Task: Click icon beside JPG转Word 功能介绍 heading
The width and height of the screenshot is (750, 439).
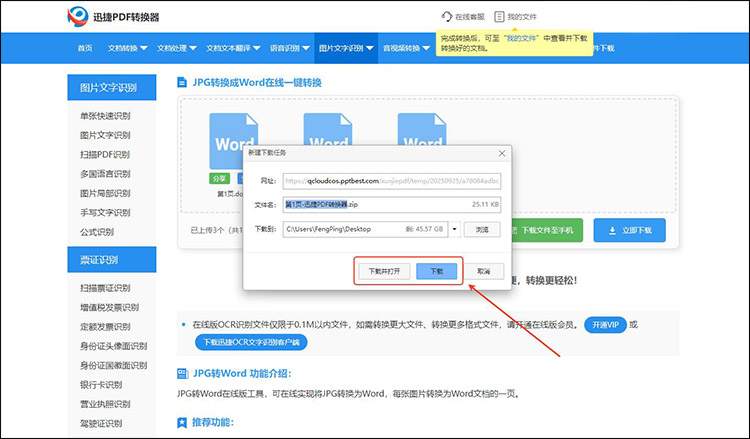Action: click(183, 373)
